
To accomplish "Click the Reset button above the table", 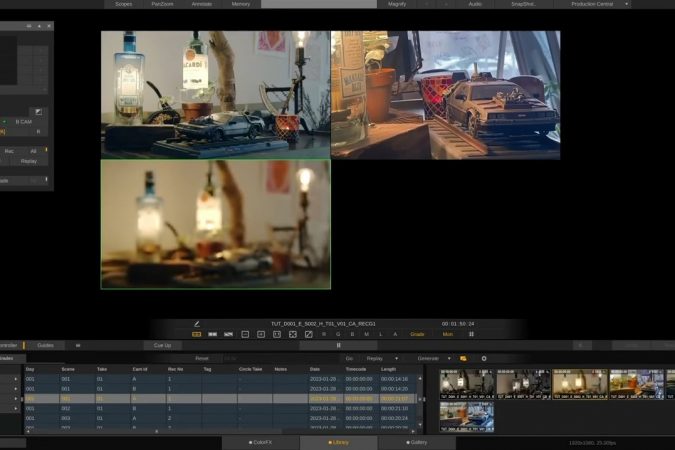I will point(202,358).
